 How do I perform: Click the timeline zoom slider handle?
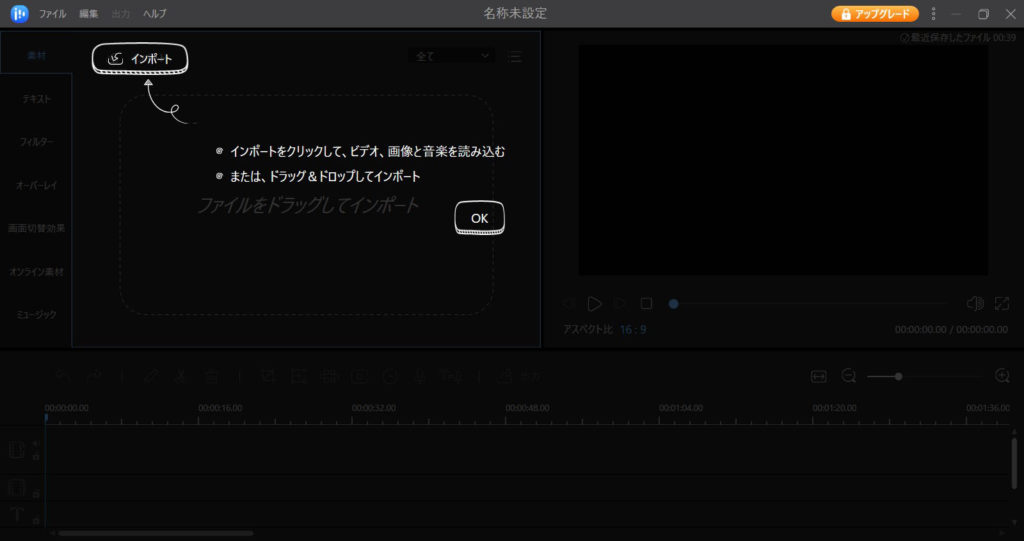[899, 376]
